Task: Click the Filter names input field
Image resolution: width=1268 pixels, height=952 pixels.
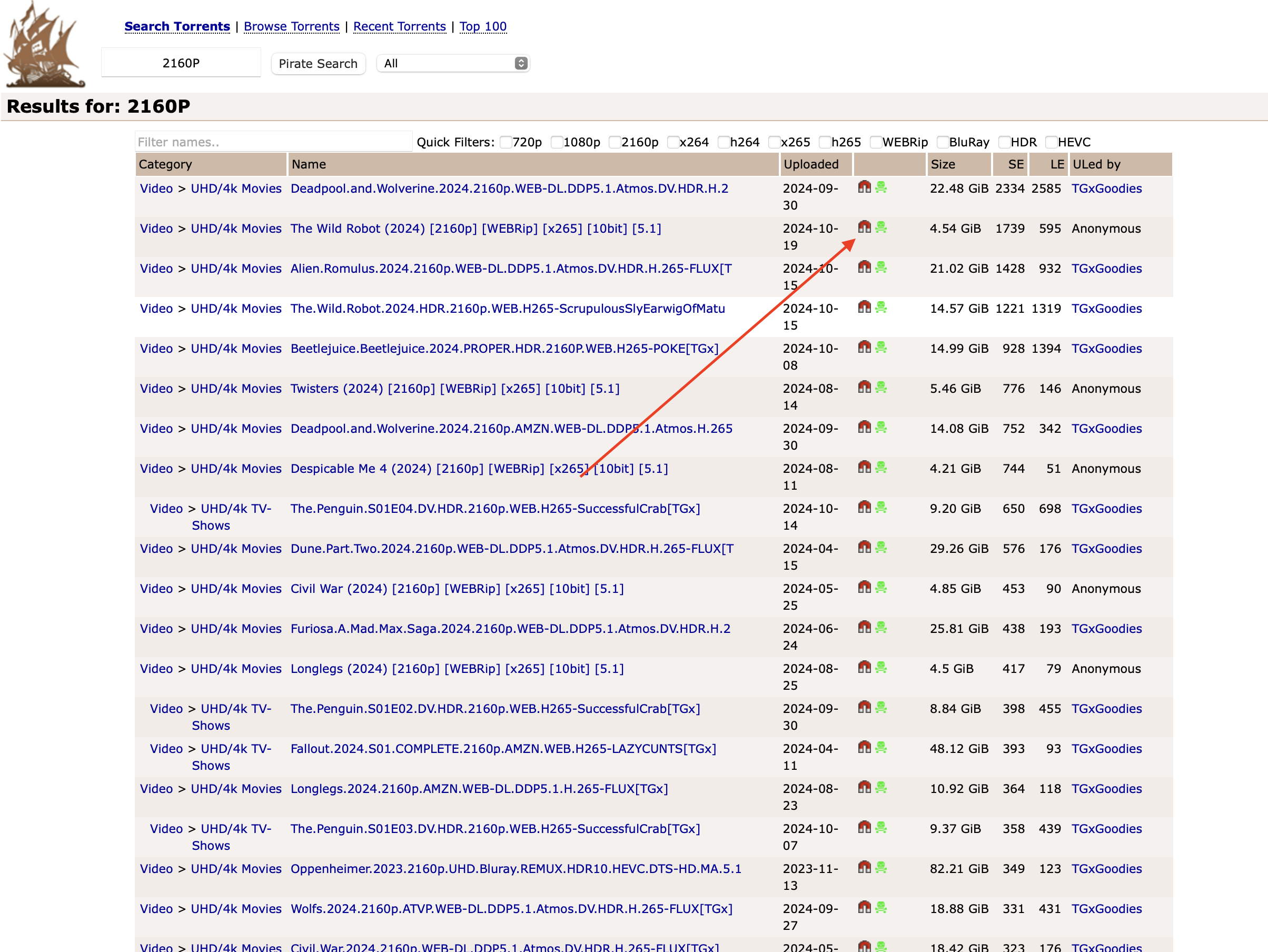Action: click(x=273, y=142)
